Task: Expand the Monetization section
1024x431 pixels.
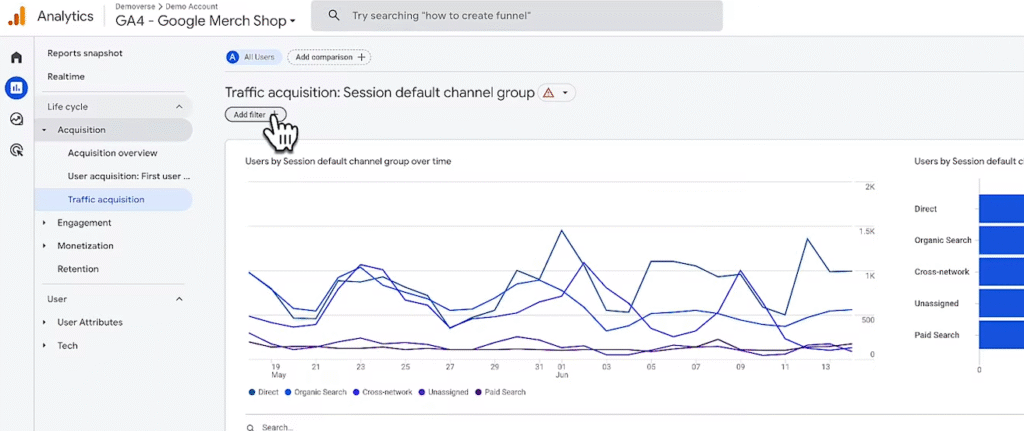Action: tap(44, 246)
